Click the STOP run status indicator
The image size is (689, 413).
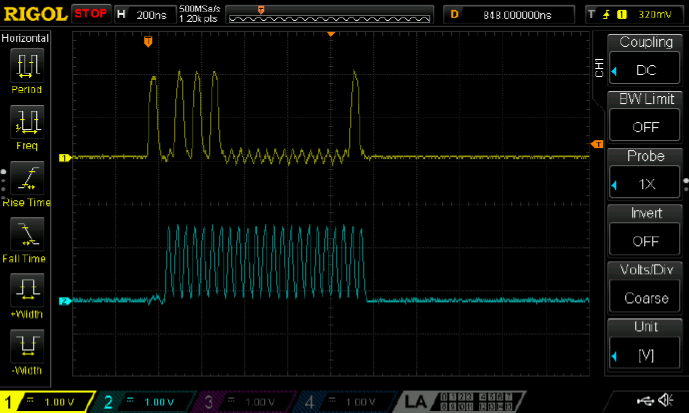[90, 14]
